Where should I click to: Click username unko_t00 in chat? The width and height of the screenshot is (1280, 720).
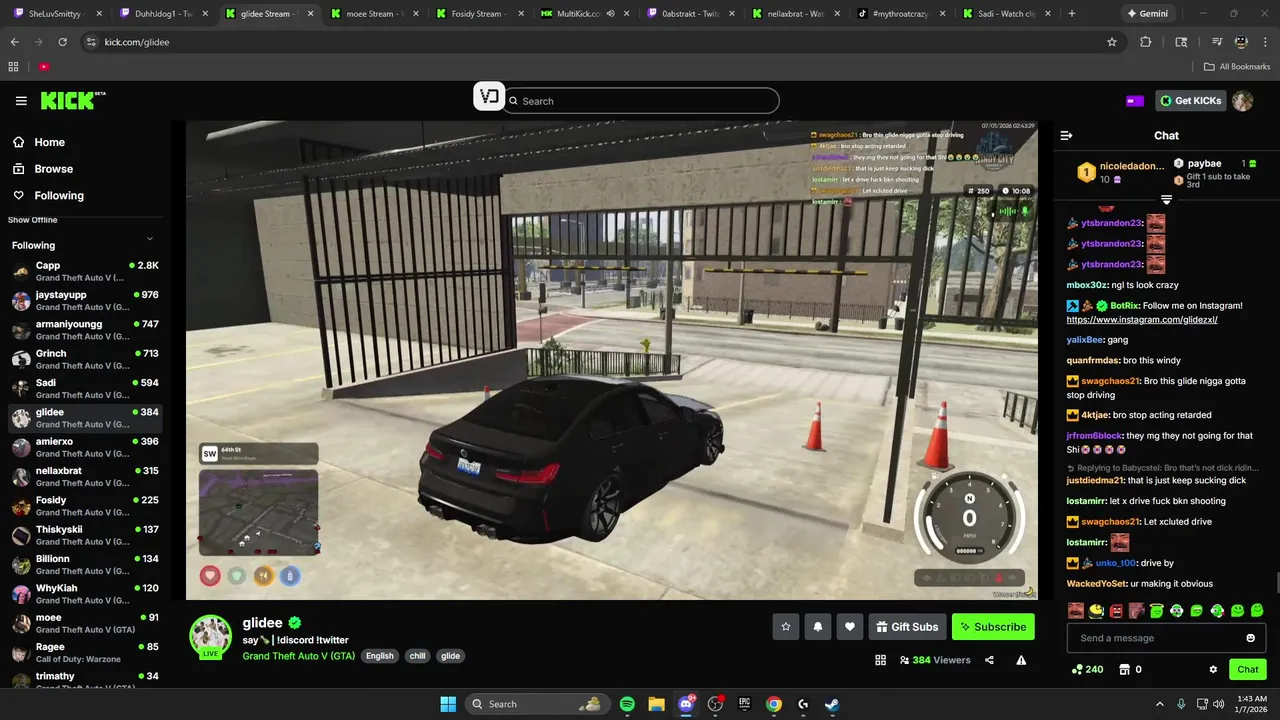1116,563
